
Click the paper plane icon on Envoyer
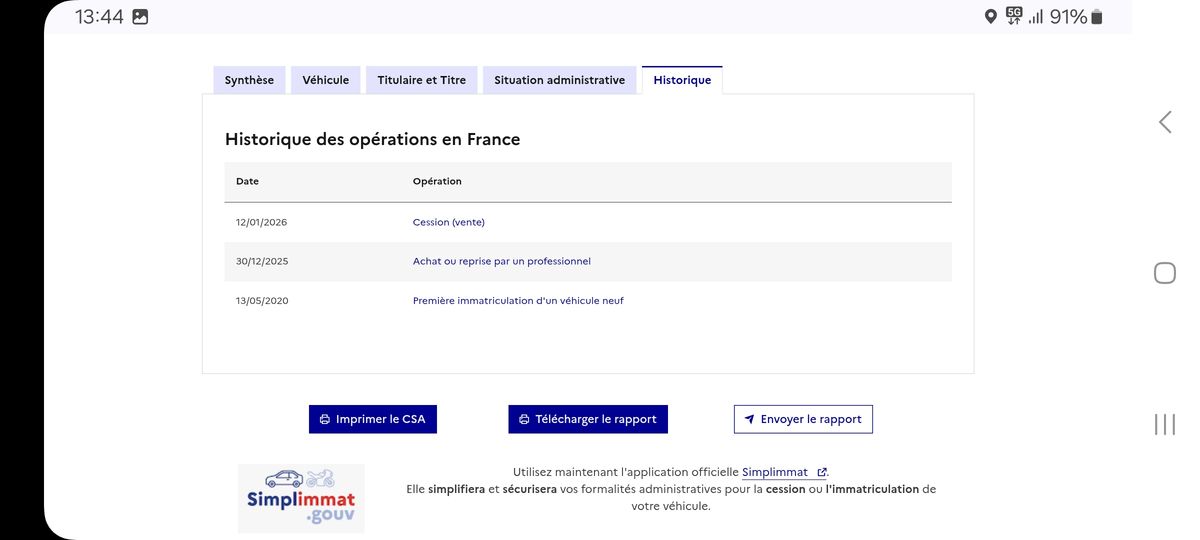749,420
